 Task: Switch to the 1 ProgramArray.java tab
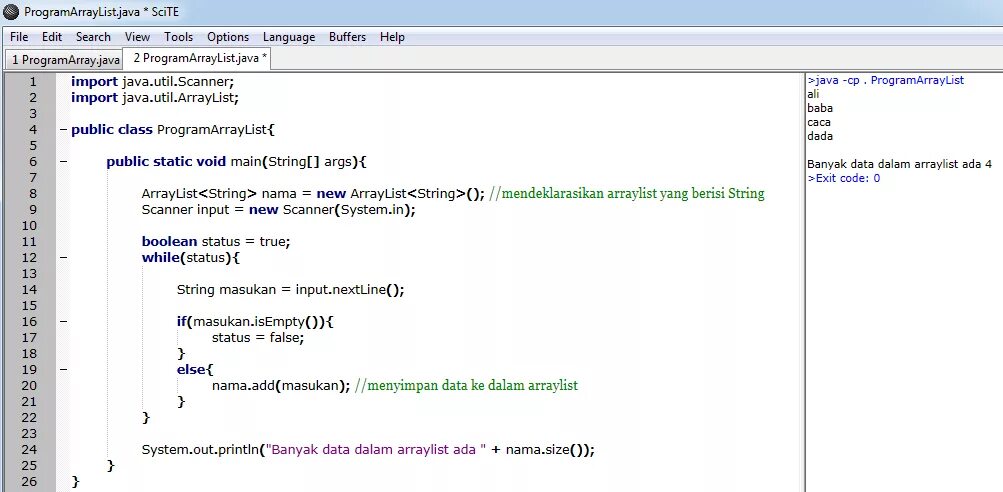(x=65, y=60)
